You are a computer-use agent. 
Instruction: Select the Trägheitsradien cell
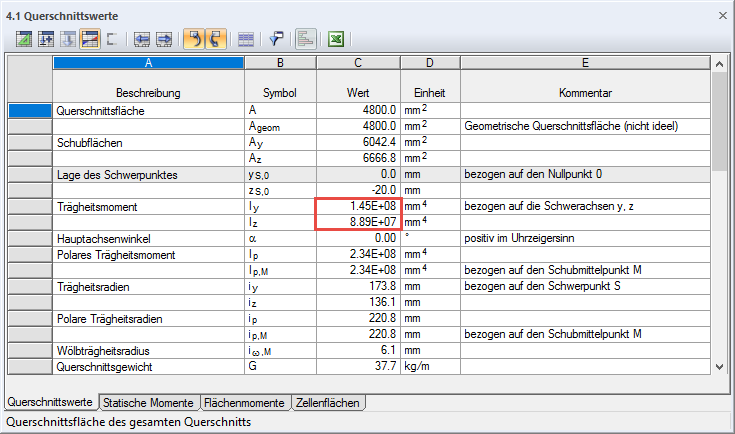(148, 287)
